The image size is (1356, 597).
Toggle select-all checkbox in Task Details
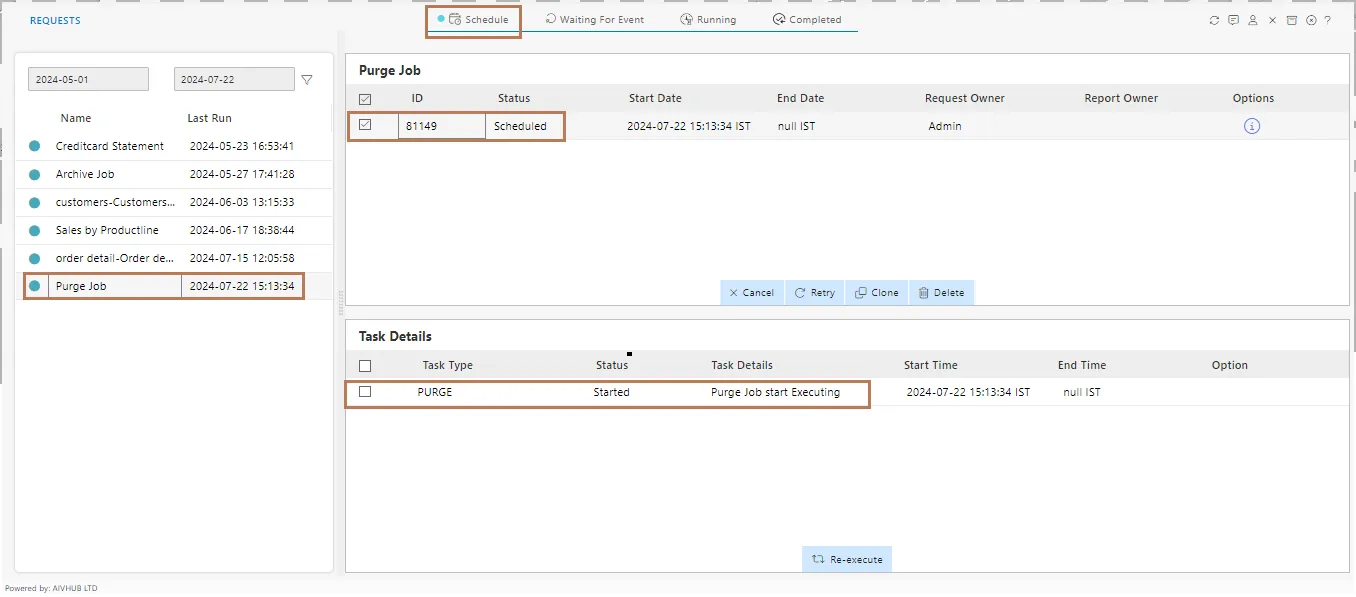click(x=365, y=366)
